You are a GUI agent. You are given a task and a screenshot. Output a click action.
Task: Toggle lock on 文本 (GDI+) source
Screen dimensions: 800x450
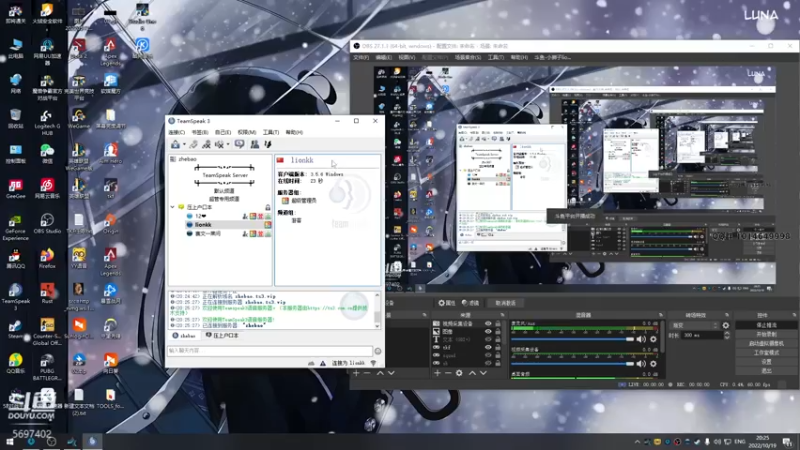498,339
